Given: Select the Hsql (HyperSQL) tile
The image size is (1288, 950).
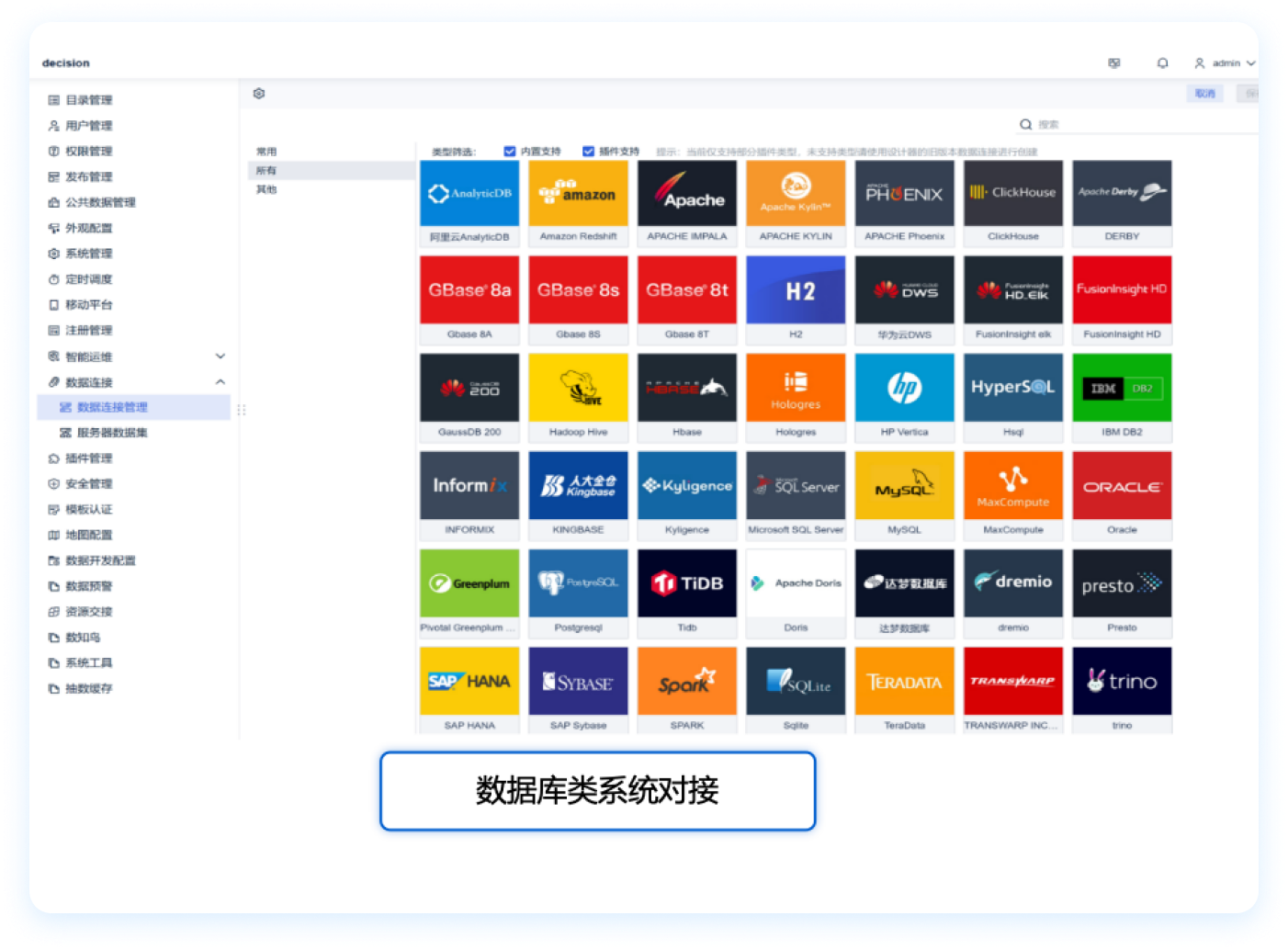Looking at the screenshot, I should coord(1013,398).
